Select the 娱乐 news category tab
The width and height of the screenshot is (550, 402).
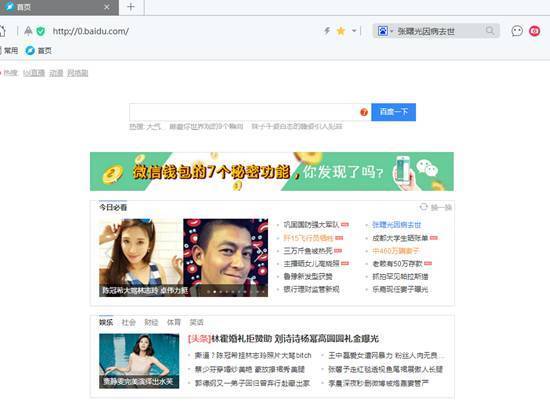[x=106, y=322]
